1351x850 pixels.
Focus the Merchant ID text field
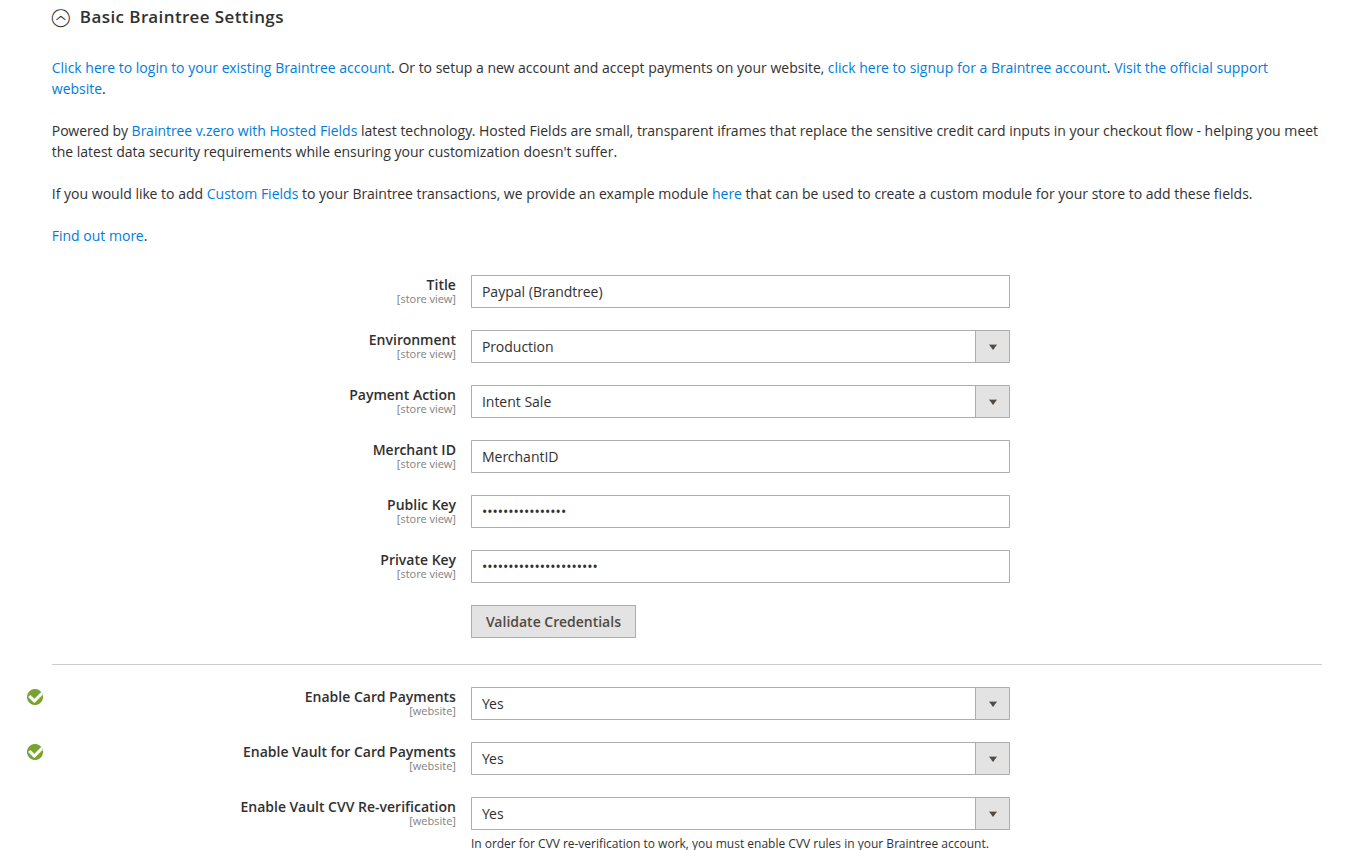coord(739,457)
